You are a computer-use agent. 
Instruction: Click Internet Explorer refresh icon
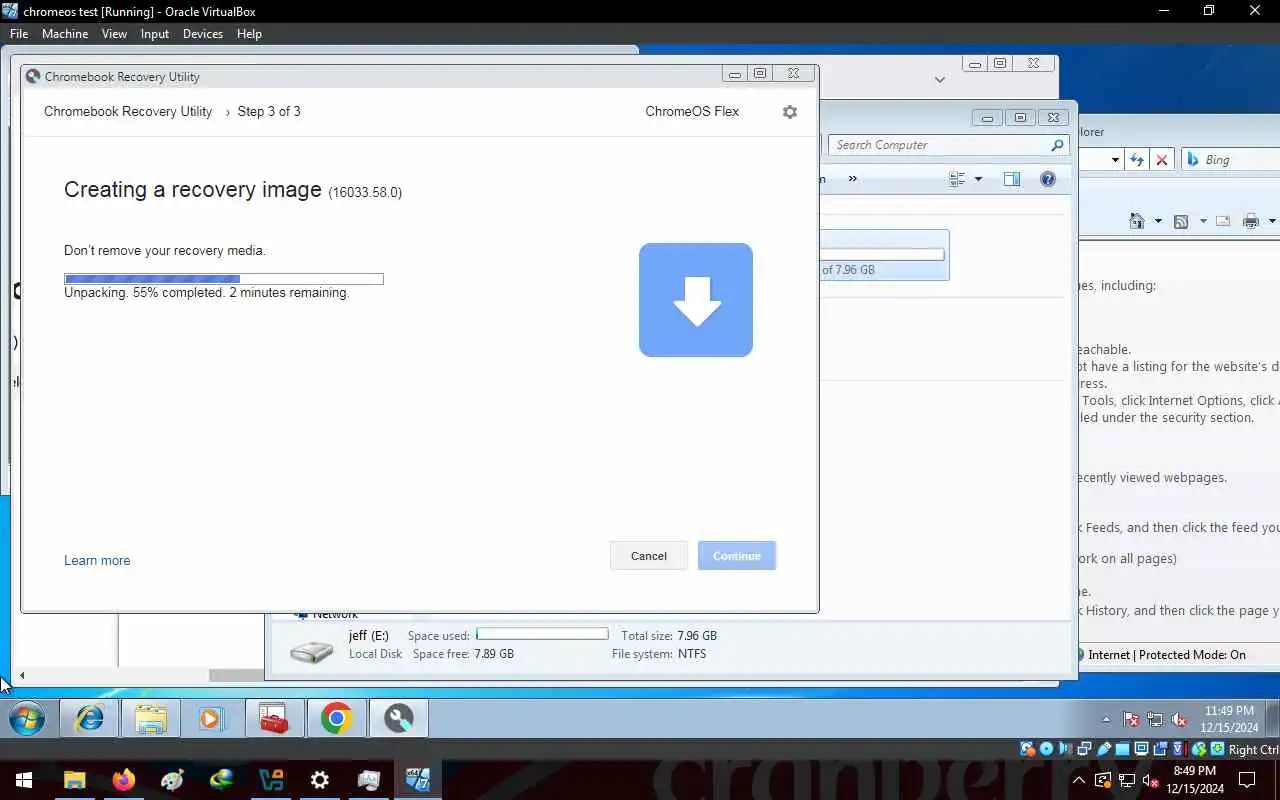coord(1137,160)
